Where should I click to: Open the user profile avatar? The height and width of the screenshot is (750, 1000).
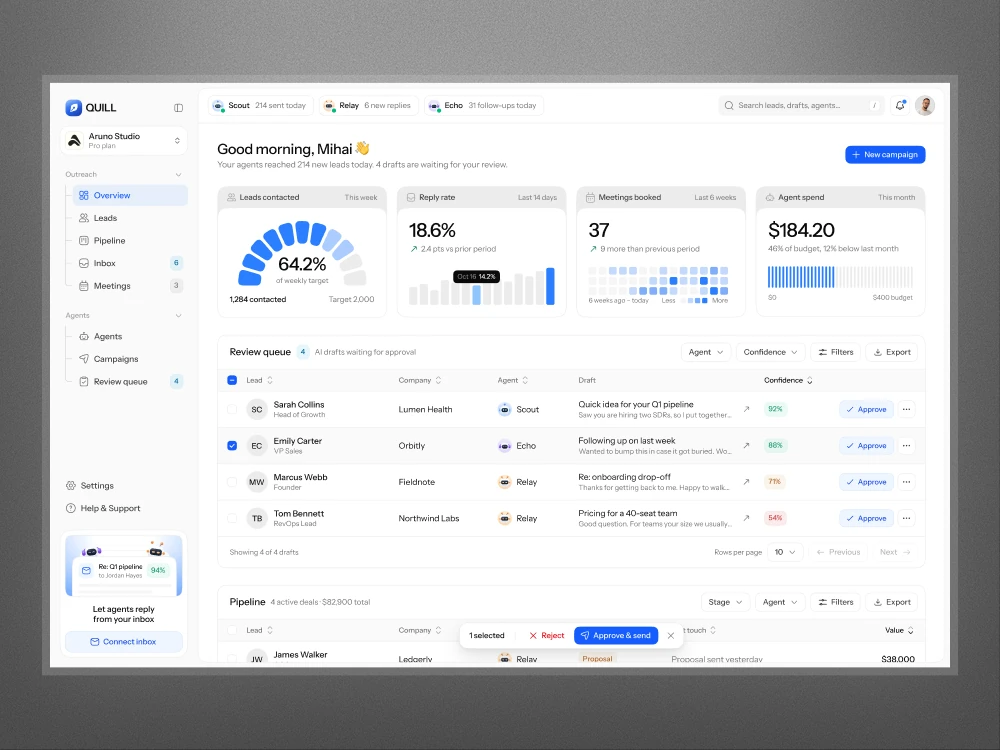coord(925,105)
